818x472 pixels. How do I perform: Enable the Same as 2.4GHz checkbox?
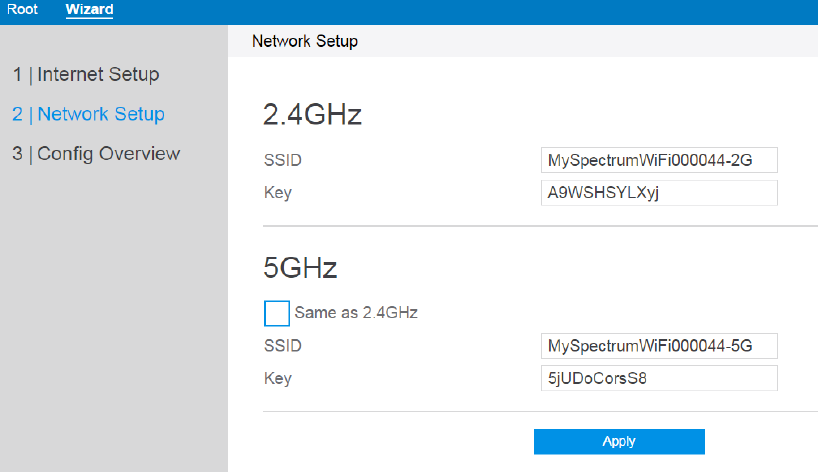(276, 313)
